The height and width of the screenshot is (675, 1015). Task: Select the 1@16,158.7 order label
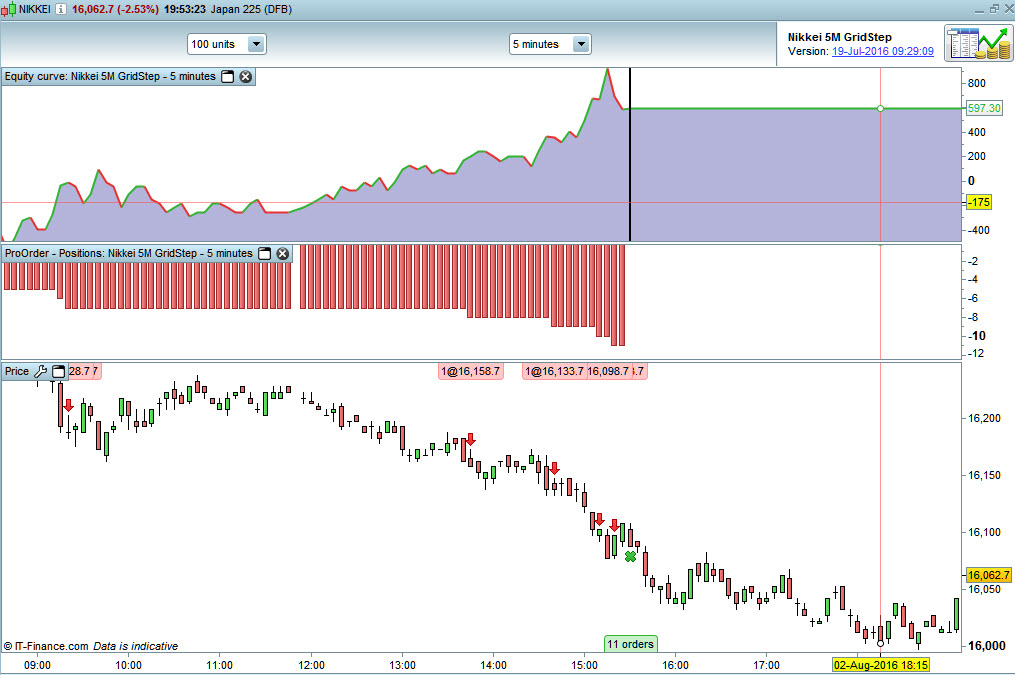471,371
